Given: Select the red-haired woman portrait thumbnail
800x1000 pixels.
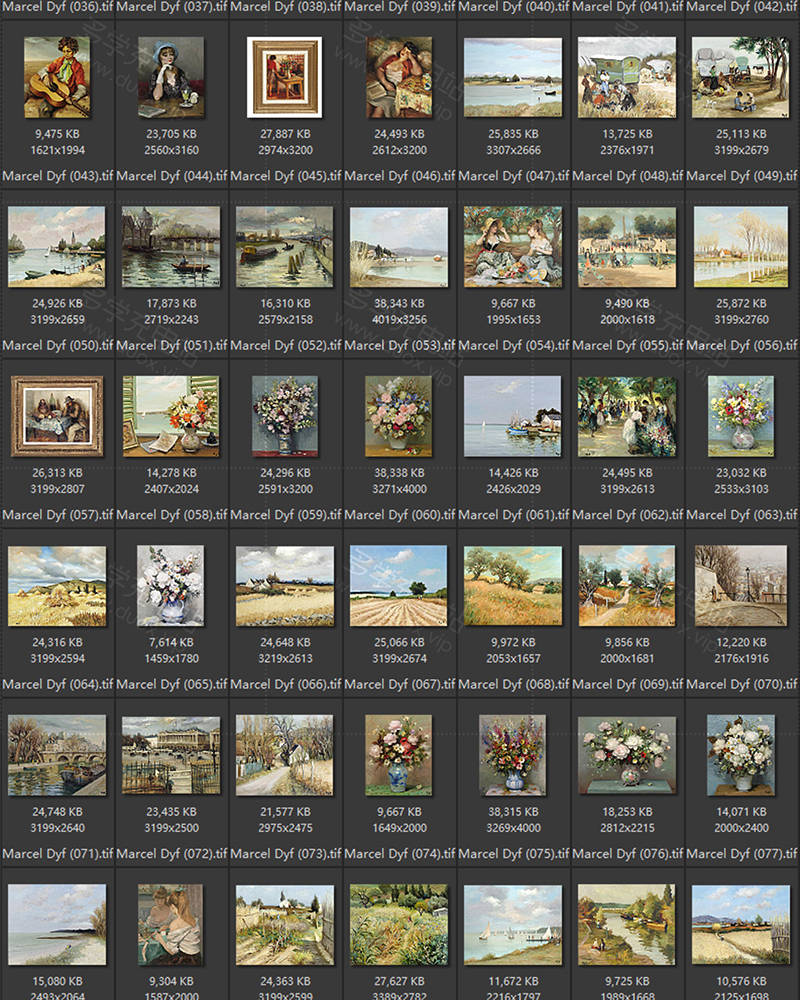Looking at the screenshot, I should point(170,925).
